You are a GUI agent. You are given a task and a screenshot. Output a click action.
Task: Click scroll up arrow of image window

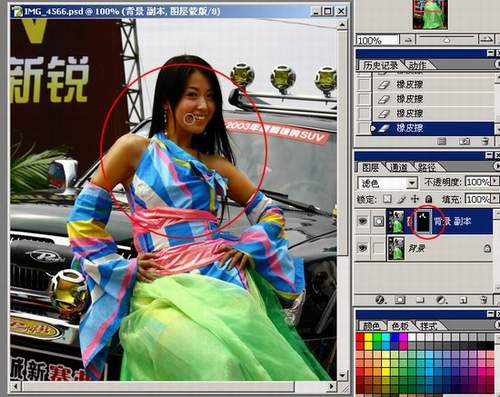coord(342,25)
